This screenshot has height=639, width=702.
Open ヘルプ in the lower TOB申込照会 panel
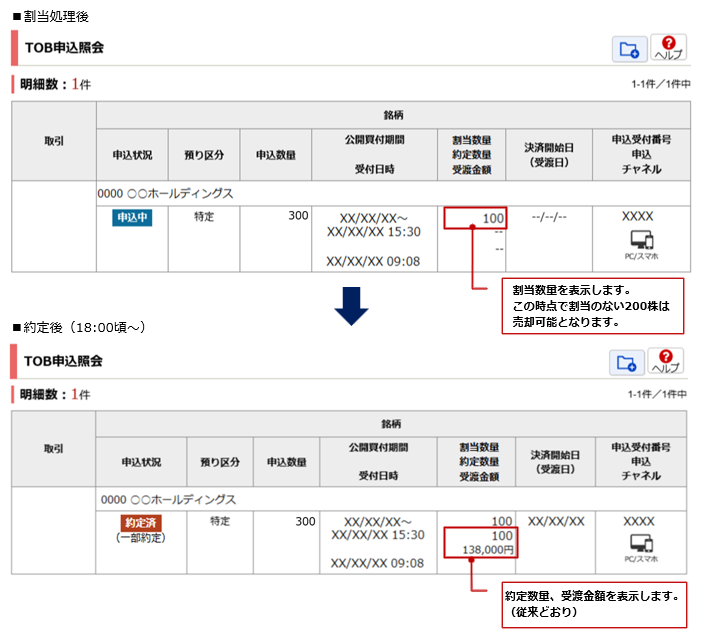coord(667,361)
